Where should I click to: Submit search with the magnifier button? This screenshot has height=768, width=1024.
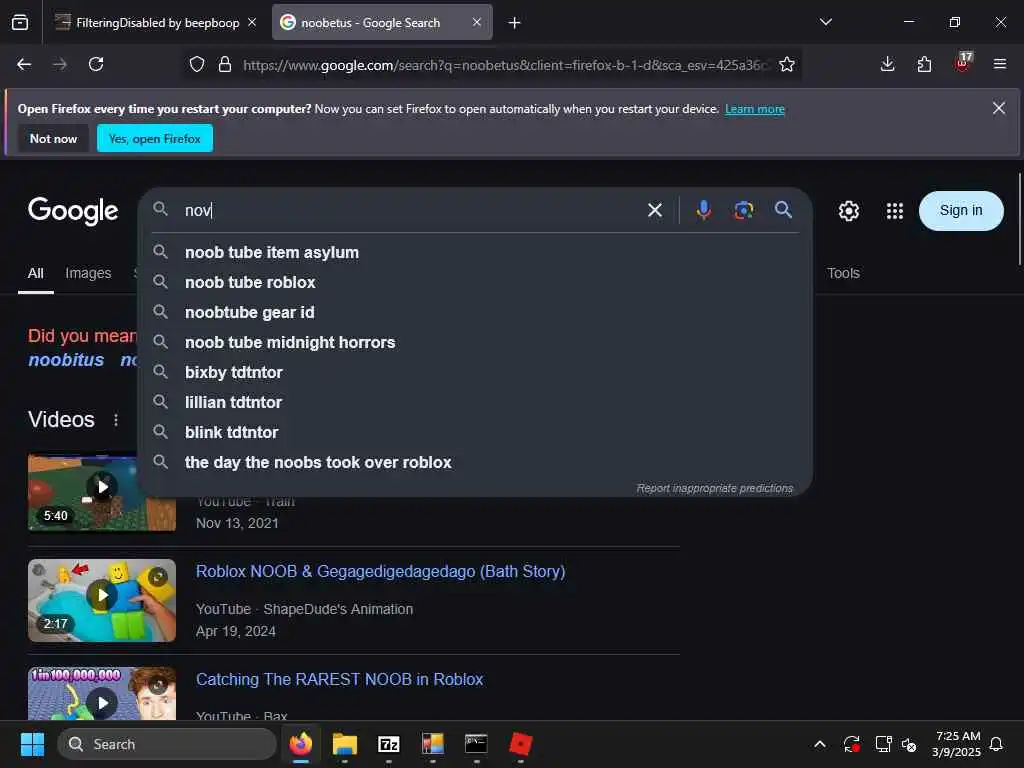tap(783, 210)
